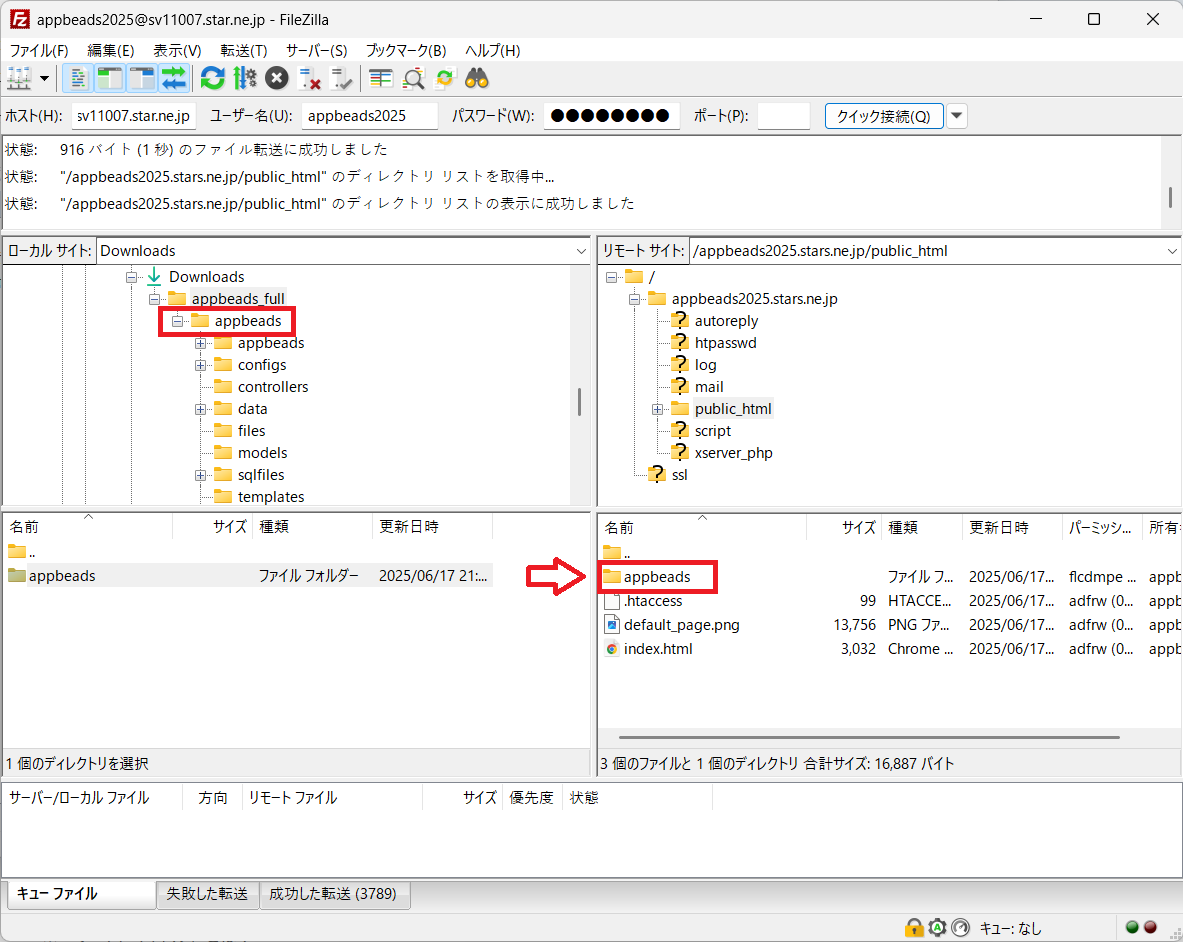
Task: Toggle the local directory tree view
Action: click(109, 78)
